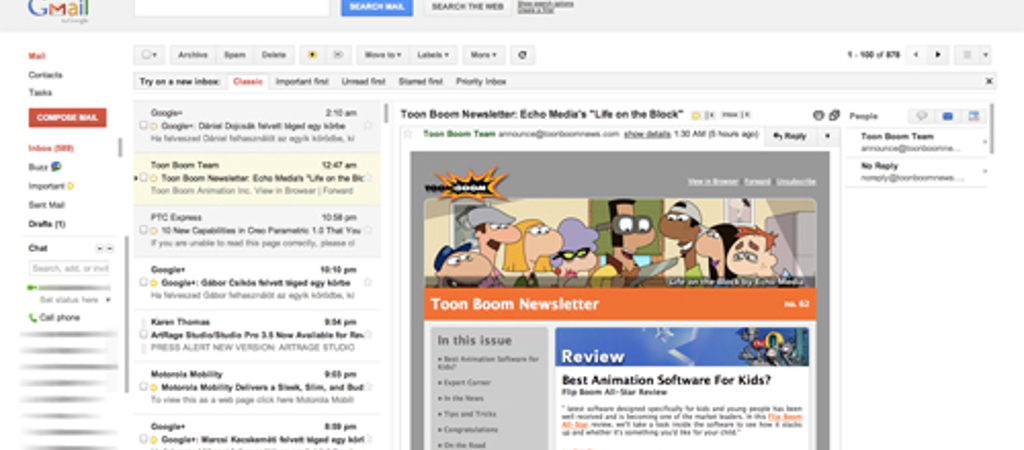Screen dimensions: 1024x450
Task: Click the print all icon
Action: 819,116
